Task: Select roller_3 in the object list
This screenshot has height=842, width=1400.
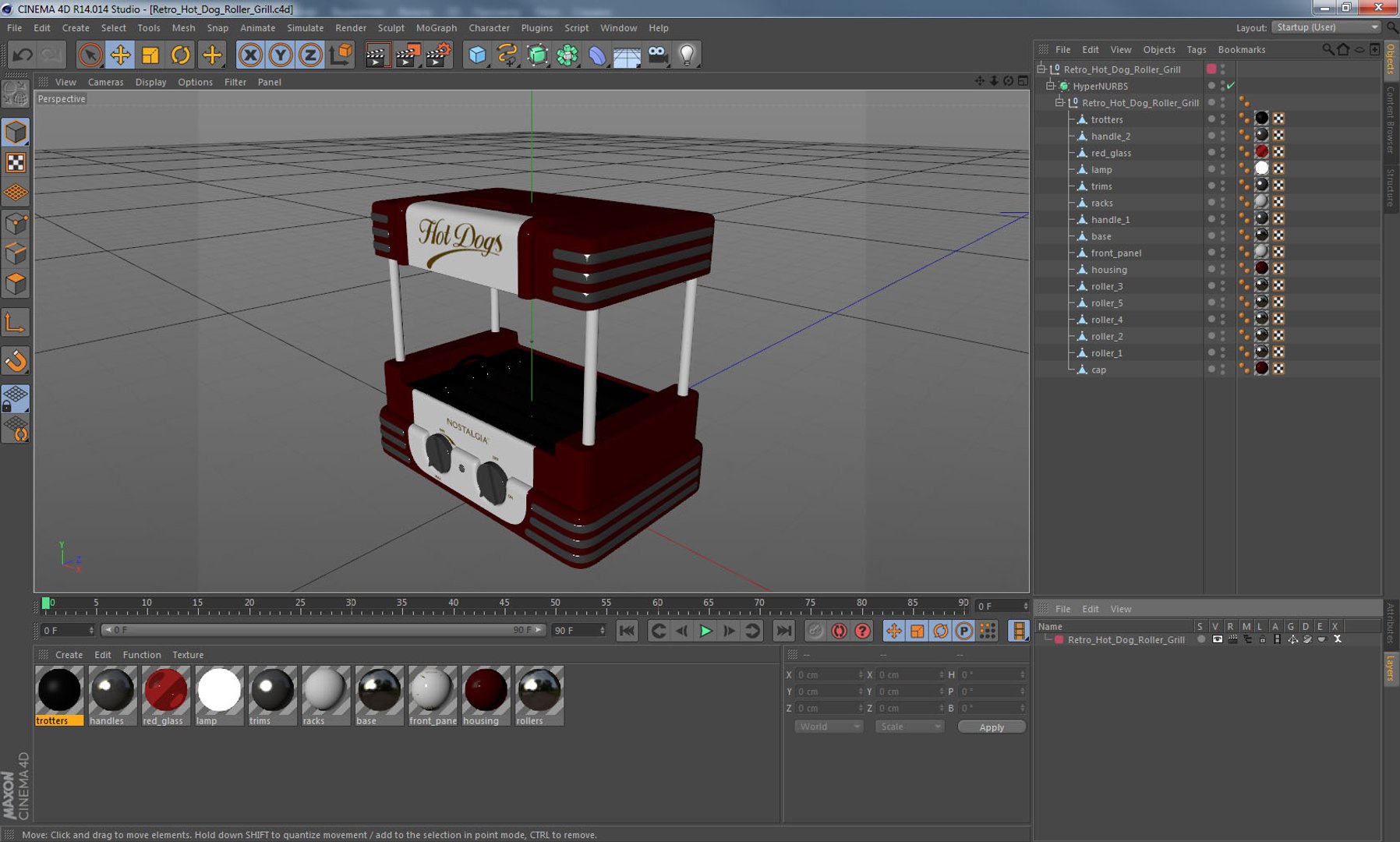Action: click(x=1106, y=286)
